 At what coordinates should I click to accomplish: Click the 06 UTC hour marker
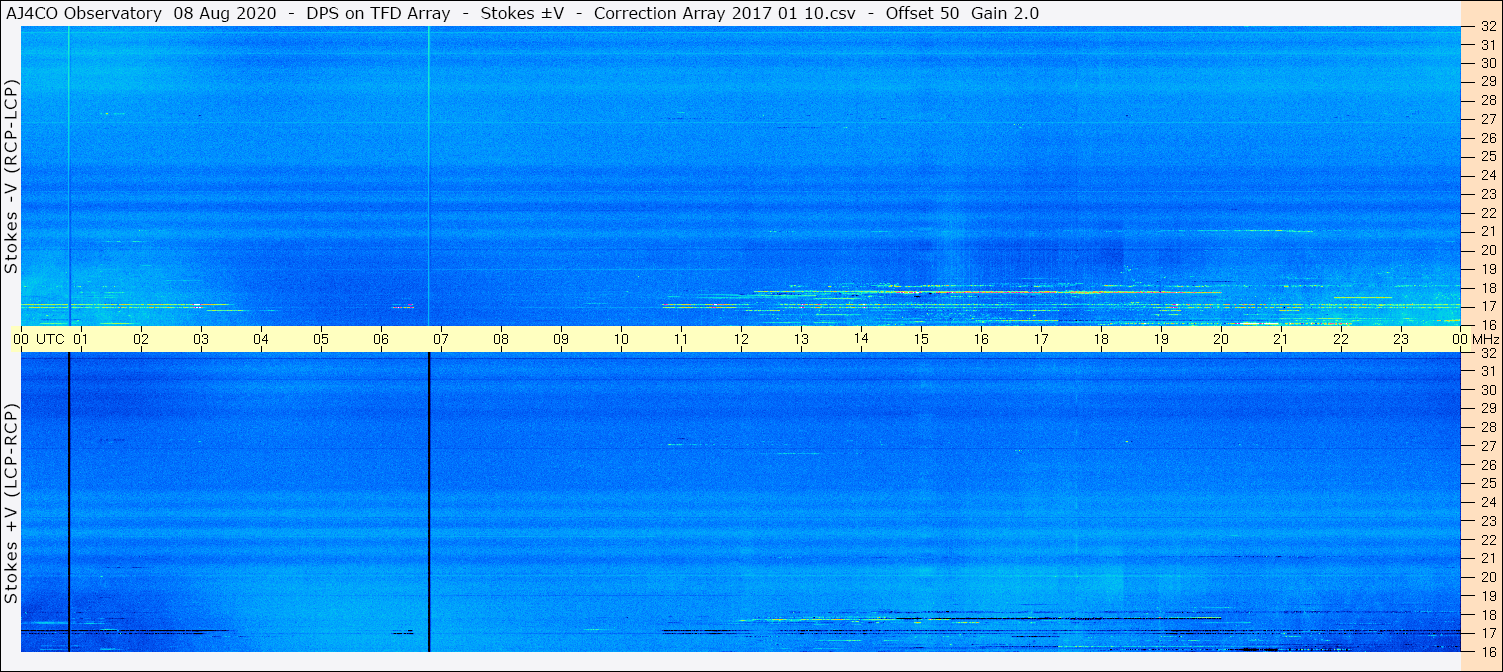tap(381, 340)
